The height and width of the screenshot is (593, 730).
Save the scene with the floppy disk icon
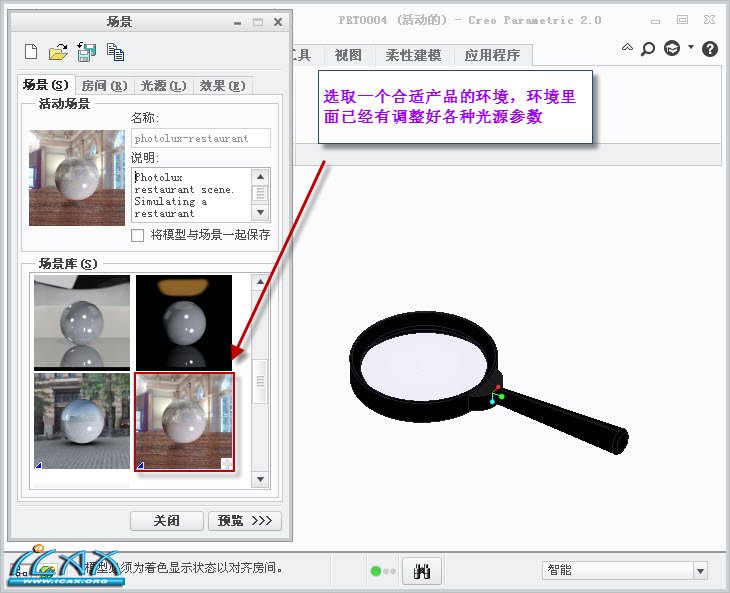(86, 52)
